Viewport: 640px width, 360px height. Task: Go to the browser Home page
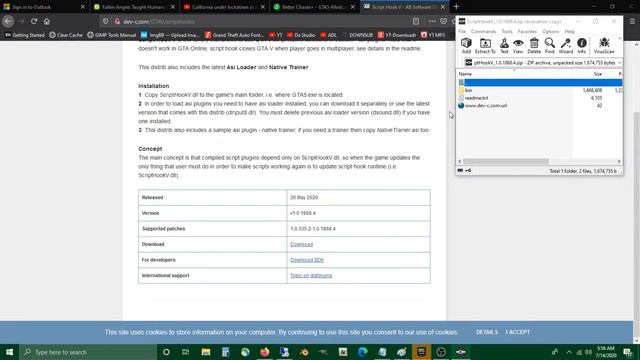tap(47, 21)
